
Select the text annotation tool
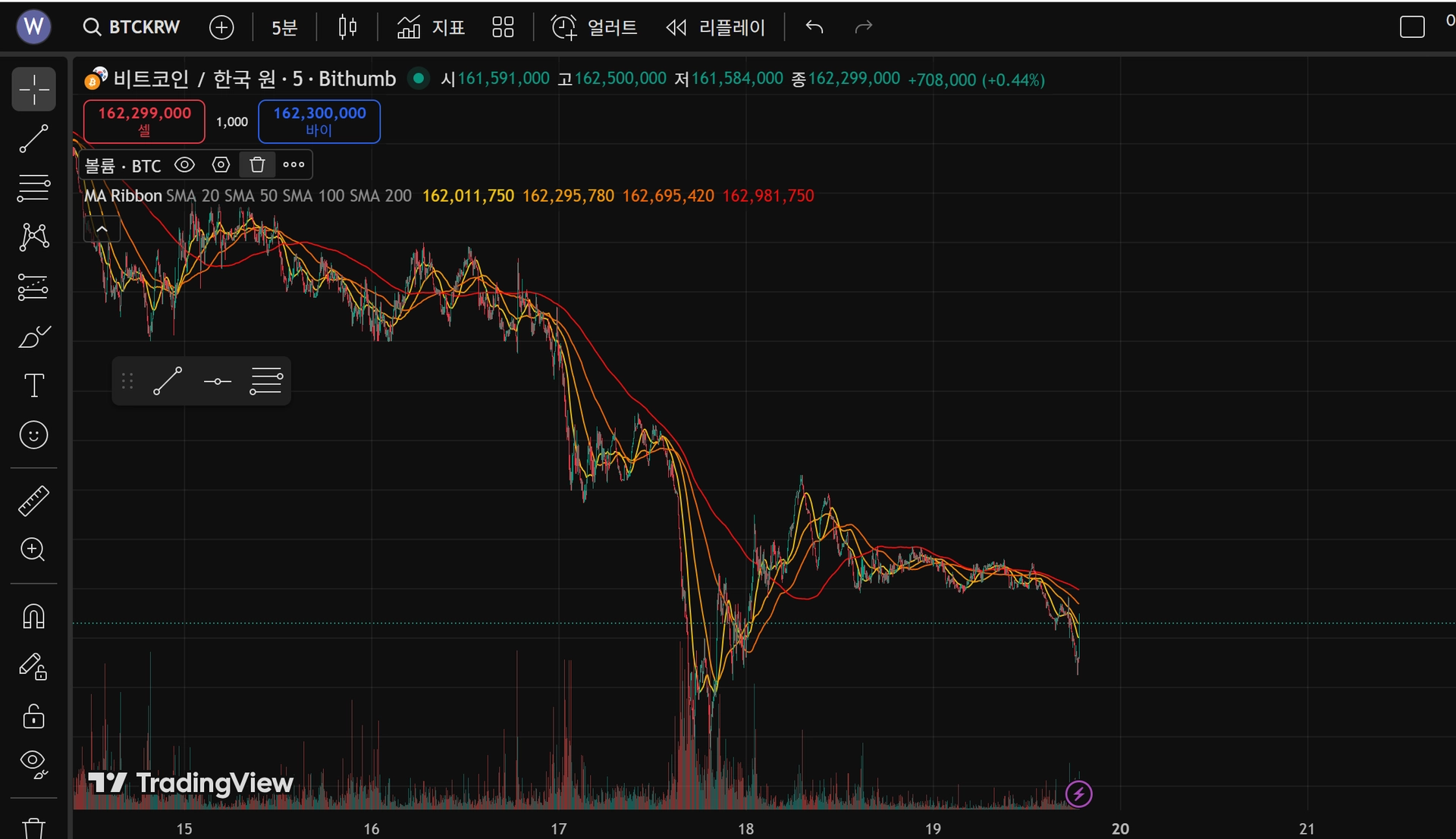click(x=33, y=386)
